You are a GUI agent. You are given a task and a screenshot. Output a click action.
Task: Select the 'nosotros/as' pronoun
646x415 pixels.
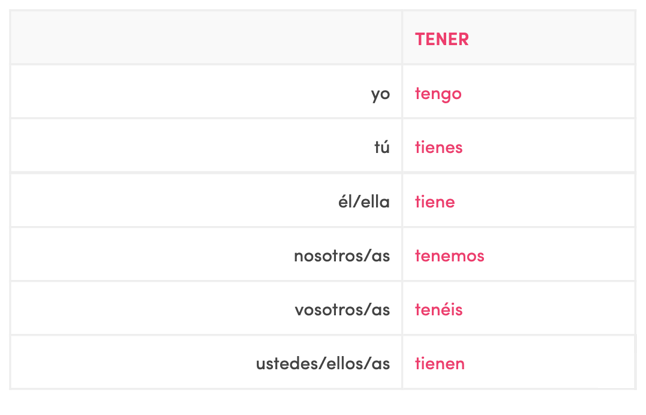point(342,255)
